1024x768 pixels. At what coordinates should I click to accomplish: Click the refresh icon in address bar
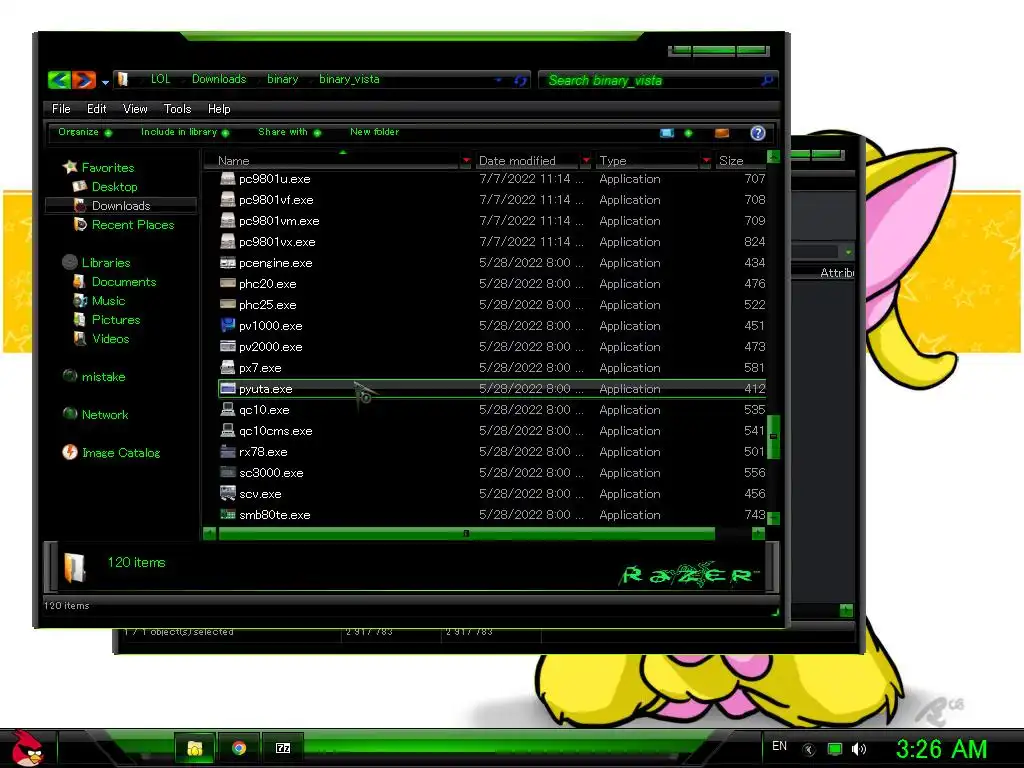click(x=520, y=80)
